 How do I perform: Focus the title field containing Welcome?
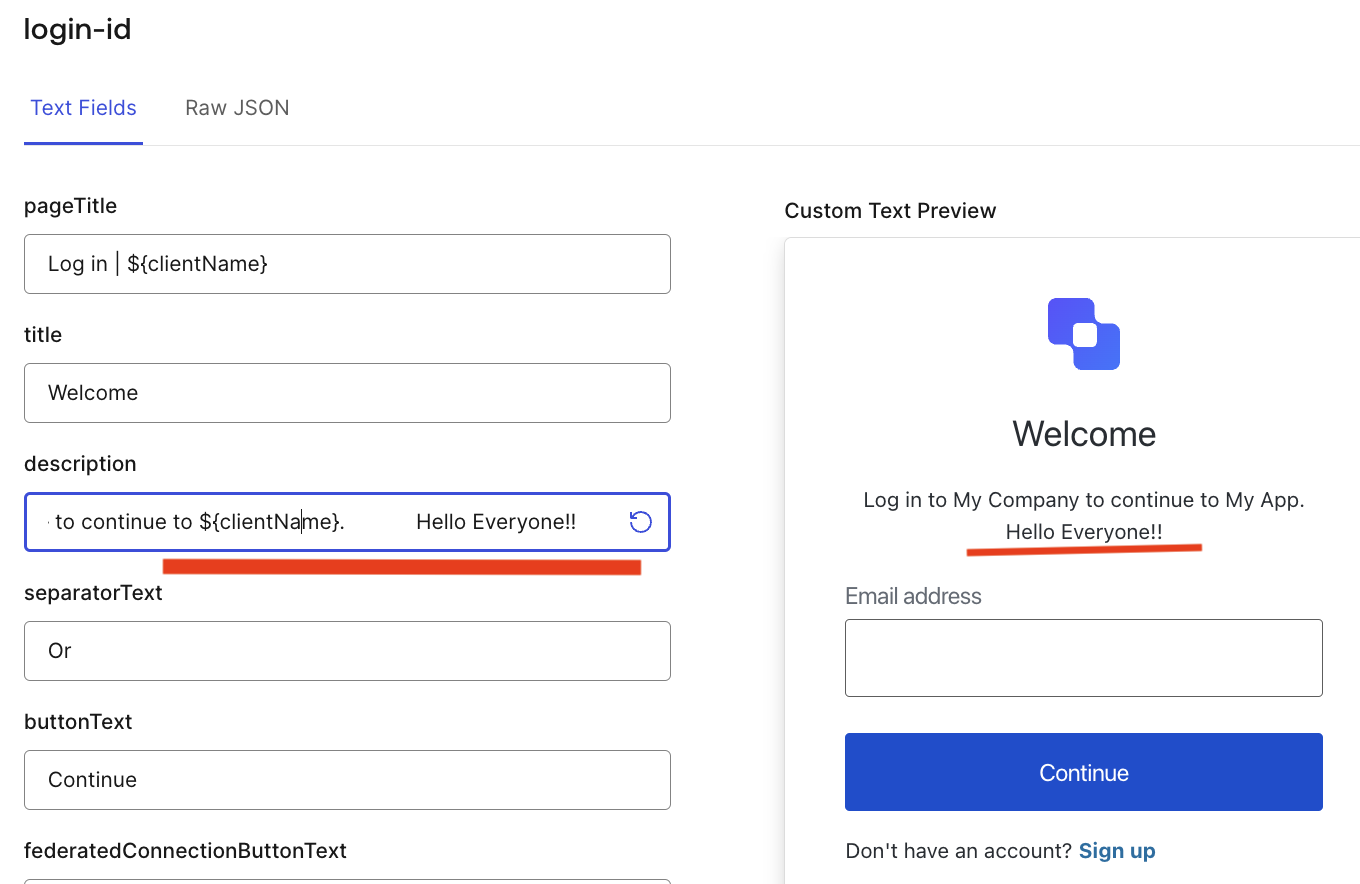coord(347,393)
